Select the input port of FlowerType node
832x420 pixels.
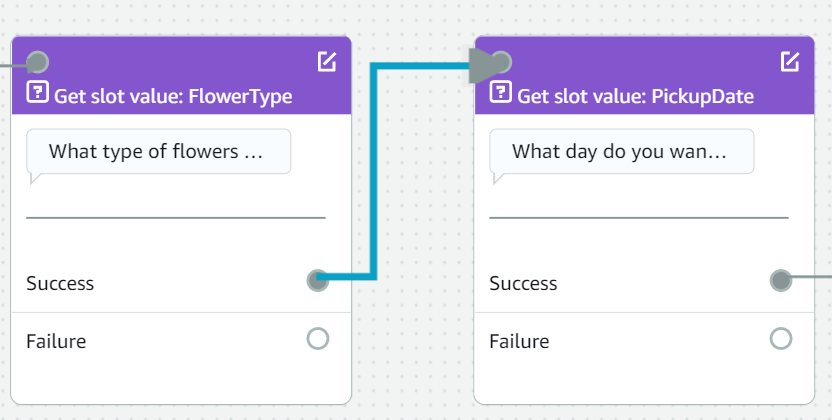[37, 63]
